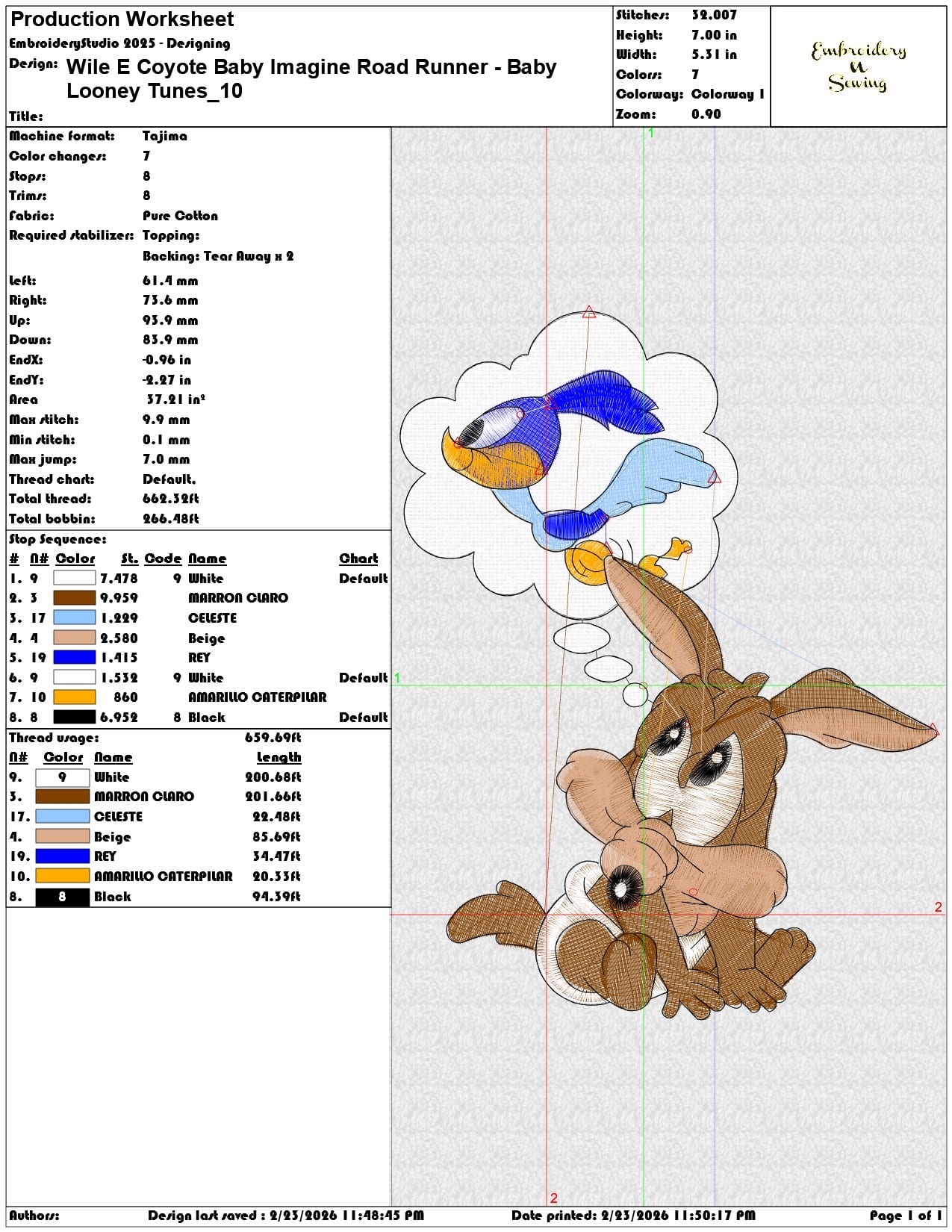Click White swatch in thread usage table
Screen dimensions: 952x1232
63,777
